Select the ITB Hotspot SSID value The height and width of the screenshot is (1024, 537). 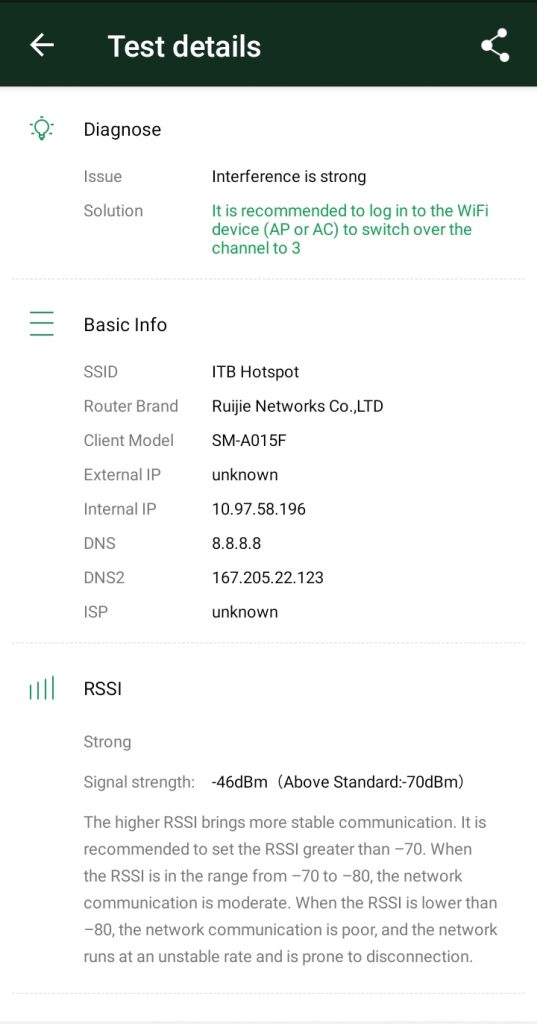(255, 372)
